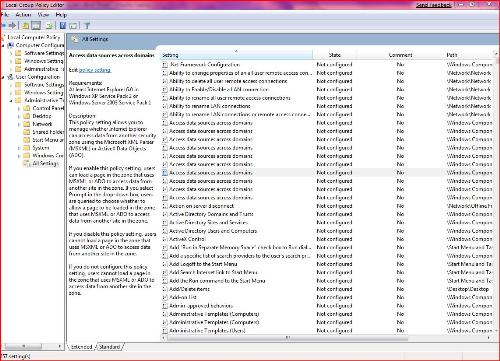Viewport: 500px width, 361px height.
Task: Toggle the Show/Hide Console Tree icon
Action: pos(36,25)
